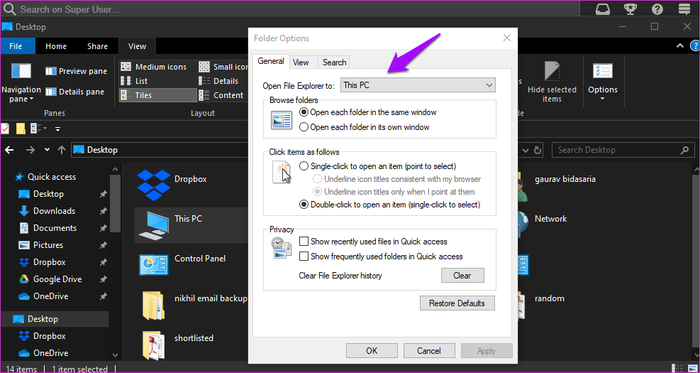700x373 pixels.
Task: Clear File Explorer history
Action: point(462,276)
